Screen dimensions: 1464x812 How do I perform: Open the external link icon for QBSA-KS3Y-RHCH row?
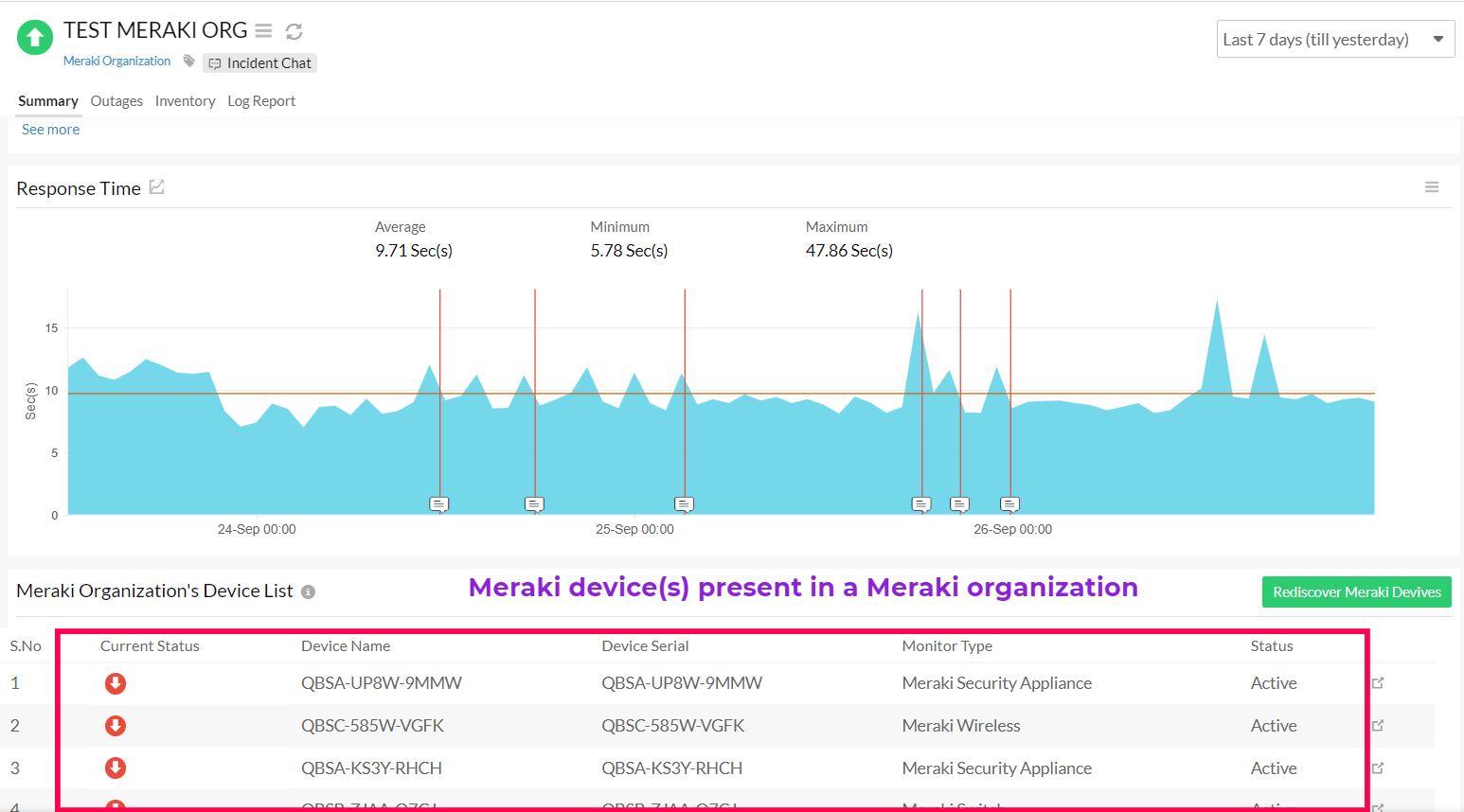(1378, 768)
